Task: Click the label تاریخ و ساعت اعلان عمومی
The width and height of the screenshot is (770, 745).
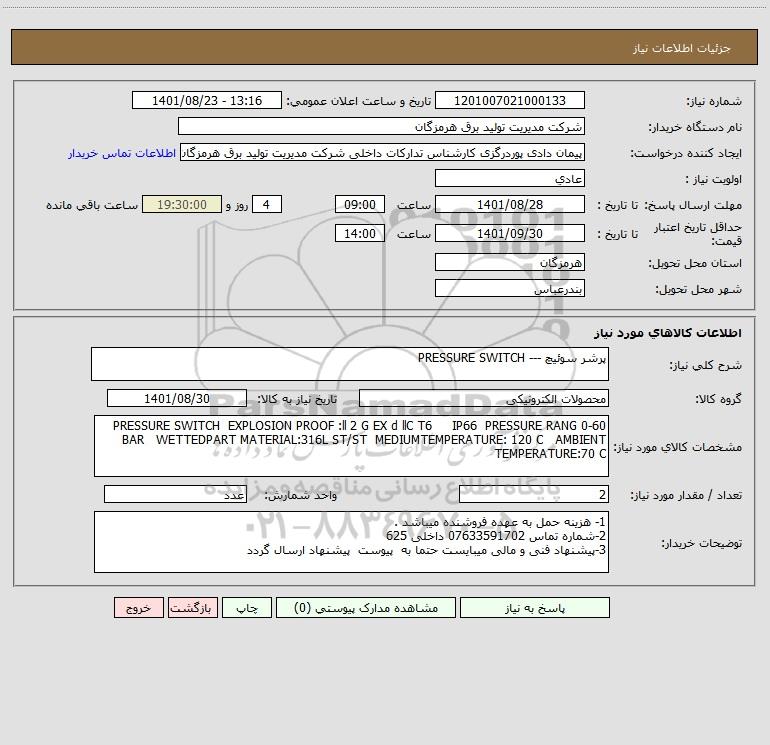Action: [x=358, y=101]
